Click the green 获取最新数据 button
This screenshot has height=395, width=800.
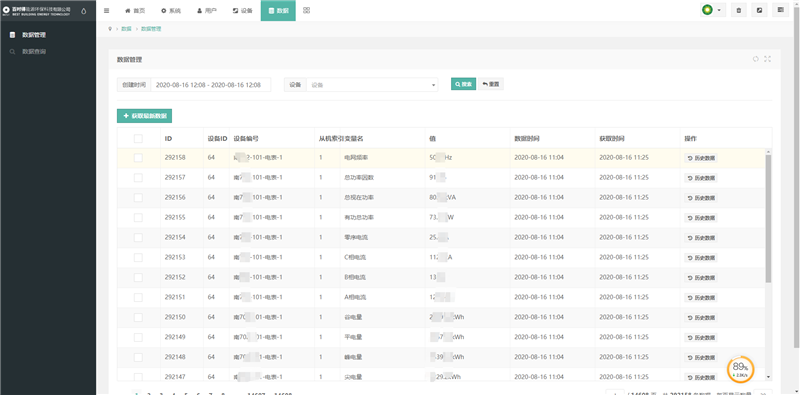click(x=144, y=116)
